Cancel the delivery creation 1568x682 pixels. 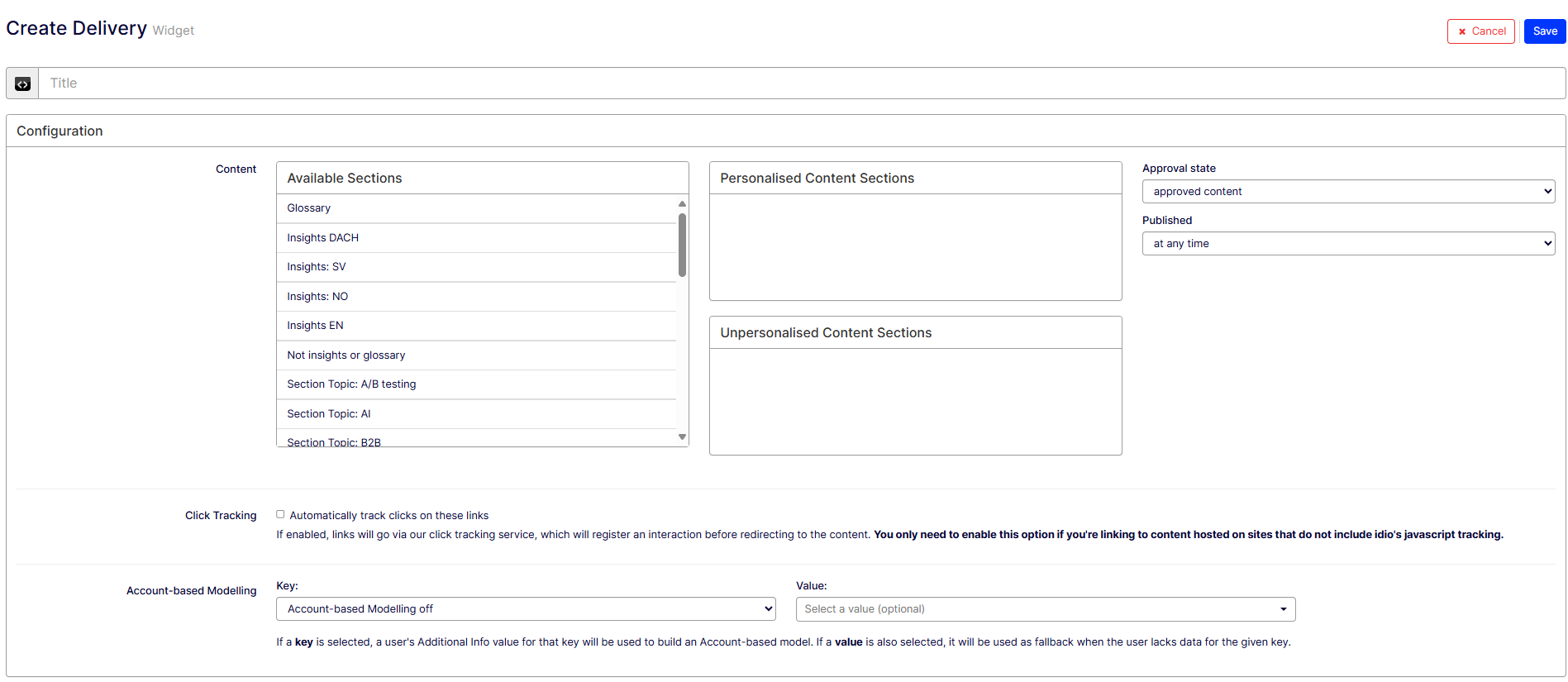pyautogui.click(x=1480, y=31)
